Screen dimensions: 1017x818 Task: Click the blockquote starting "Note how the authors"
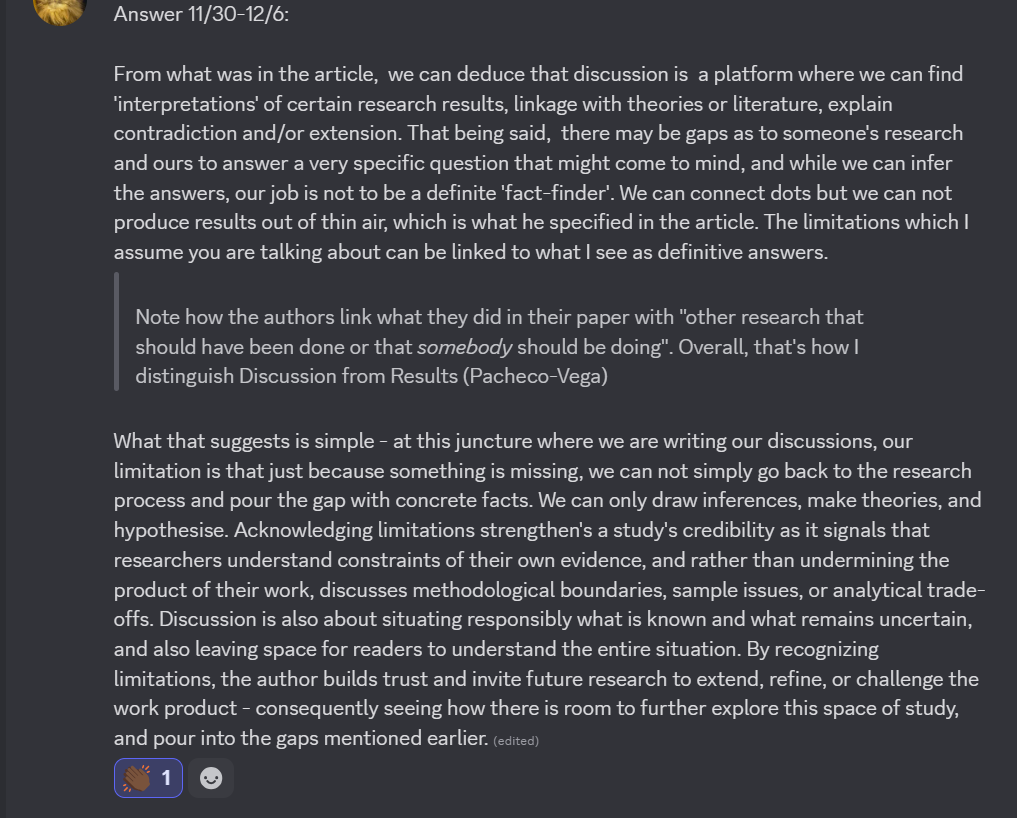click(498, 317)
